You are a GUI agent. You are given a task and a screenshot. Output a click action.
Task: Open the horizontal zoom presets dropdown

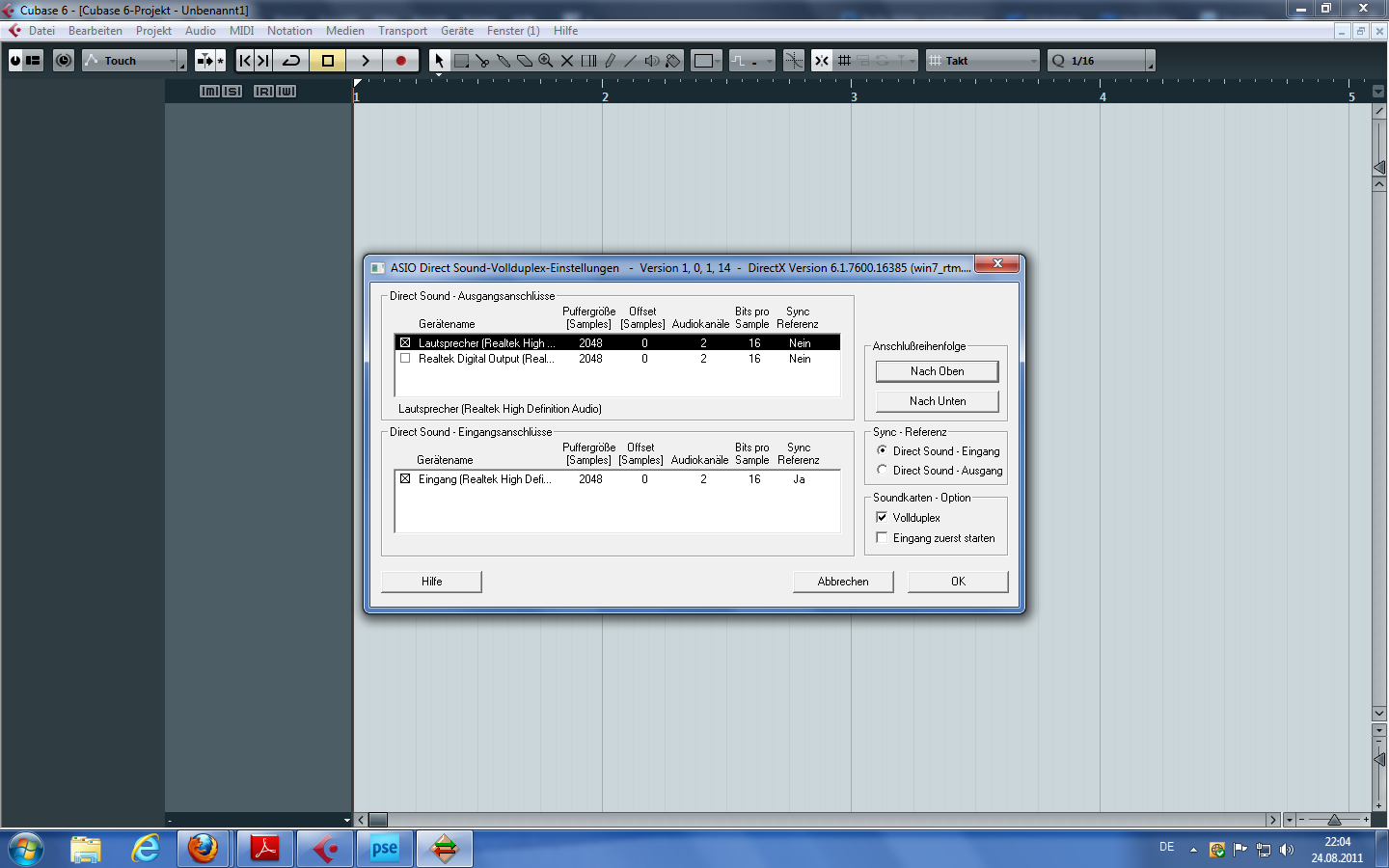pyautogui.click(x=1290, y=820)
